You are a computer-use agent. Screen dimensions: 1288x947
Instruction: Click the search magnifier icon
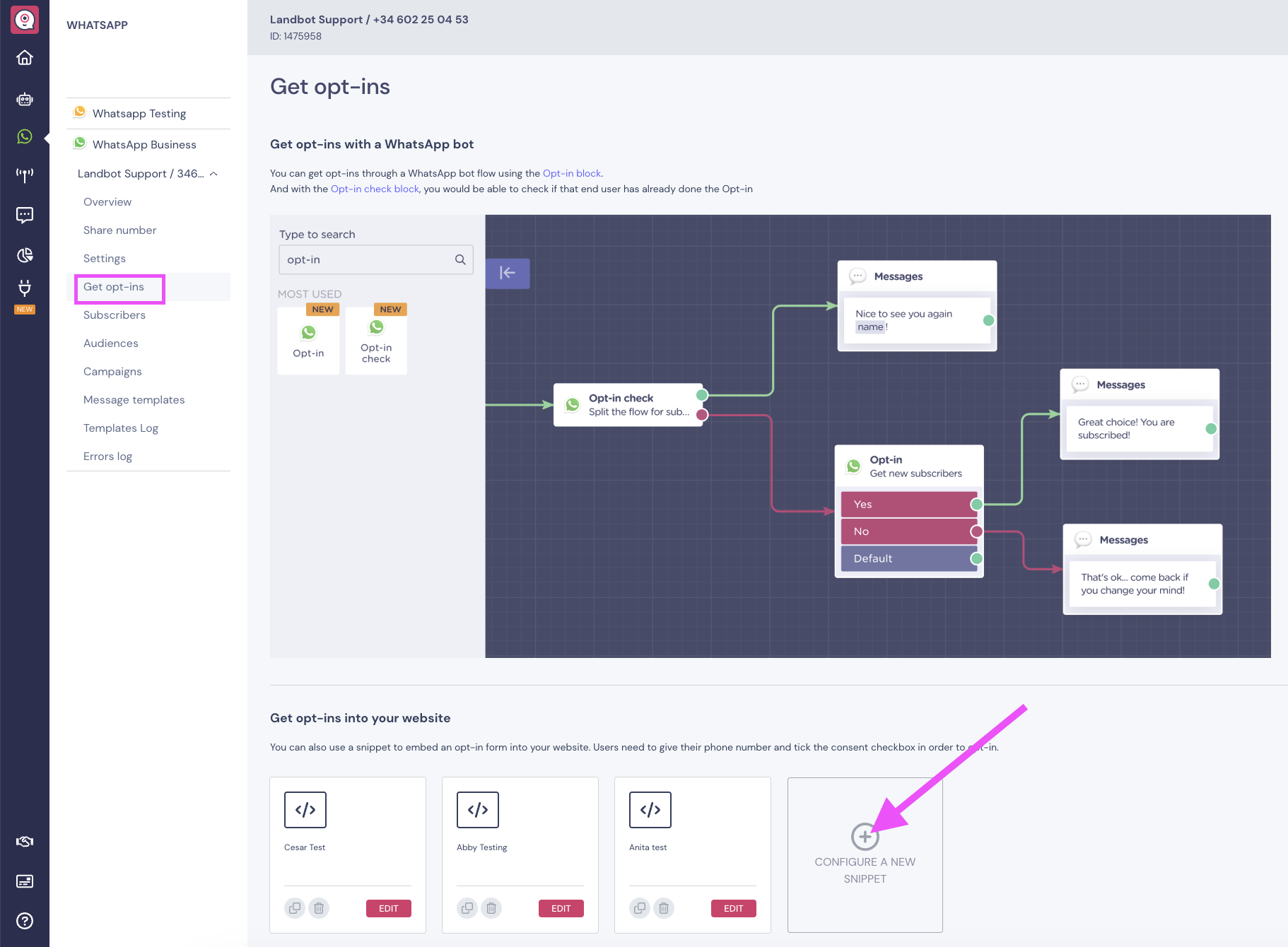pyautogui.click(x=460, y=259)
